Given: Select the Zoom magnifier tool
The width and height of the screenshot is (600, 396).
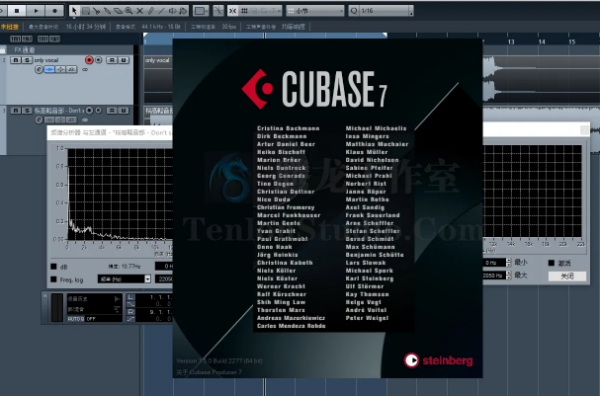Looking at the screenshot, I should click(x=129, y=11).
